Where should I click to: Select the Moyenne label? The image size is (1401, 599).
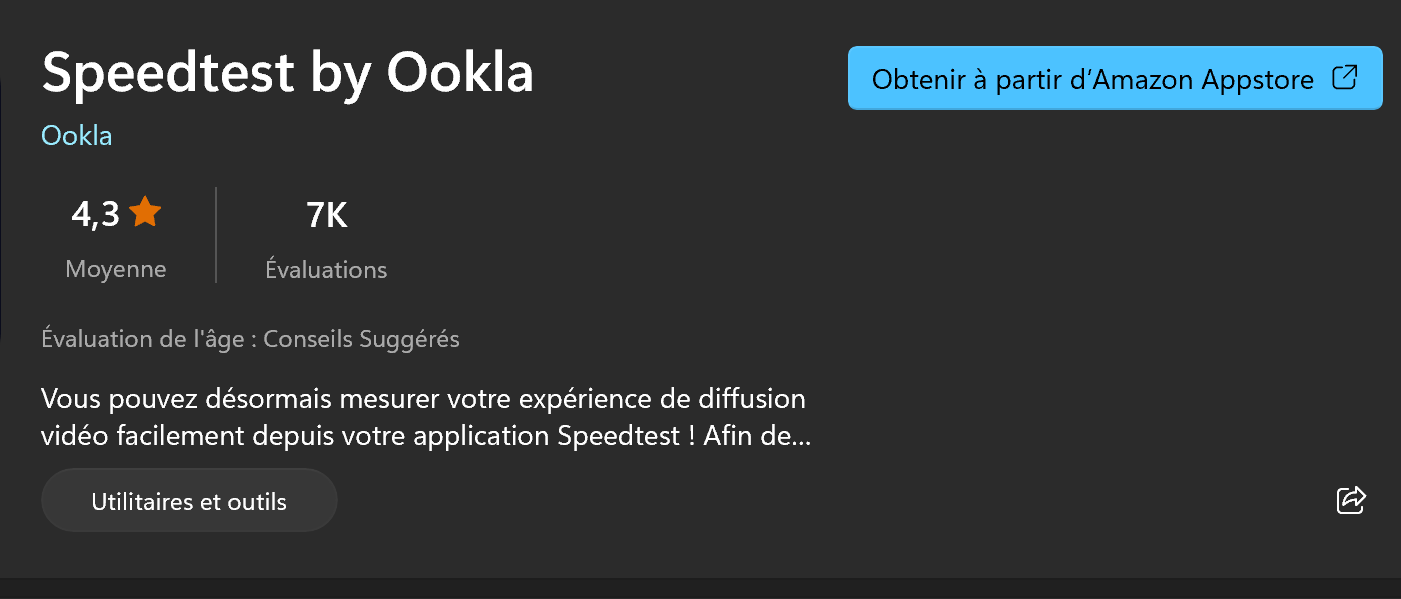click(x=116, y=269)
